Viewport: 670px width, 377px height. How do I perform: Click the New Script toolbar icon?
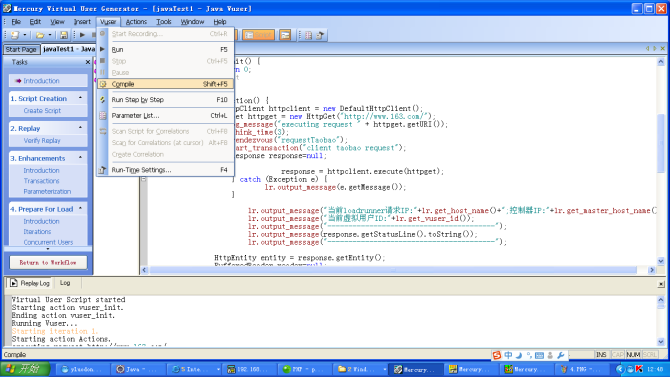[15, 35]
